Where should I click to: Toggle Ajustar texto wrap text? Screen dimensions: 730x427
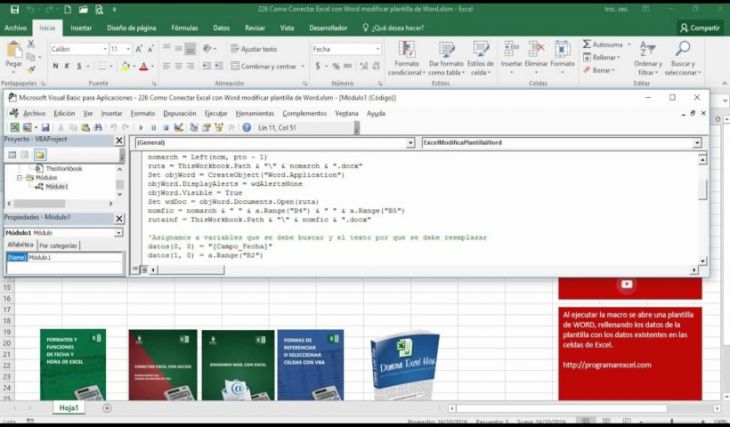pos(254,49)
